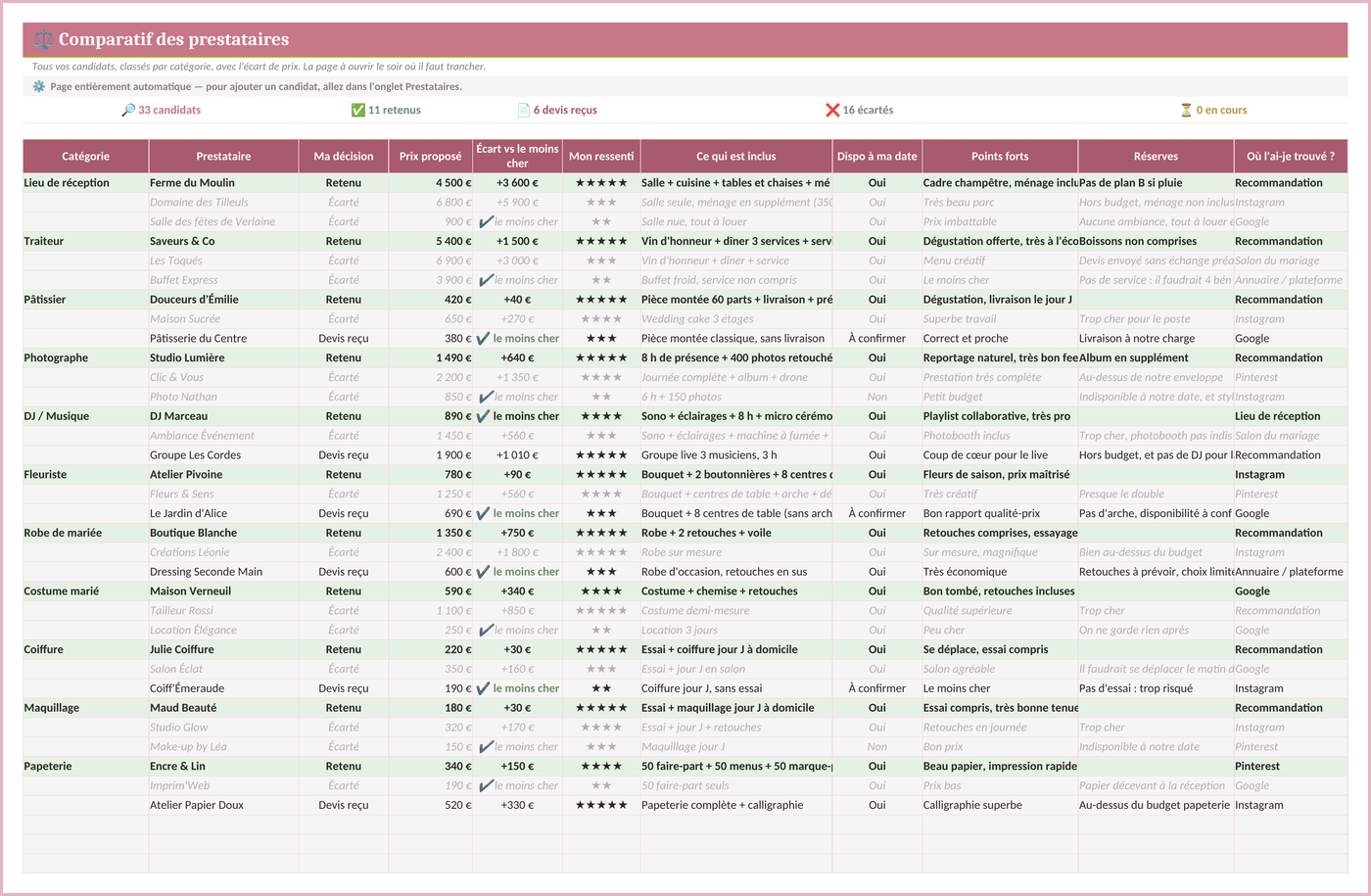This screenshot has height=896, width=1371.
Task: Click the five-star rating for Ferme du Moulin
Action: coord(601,183)
